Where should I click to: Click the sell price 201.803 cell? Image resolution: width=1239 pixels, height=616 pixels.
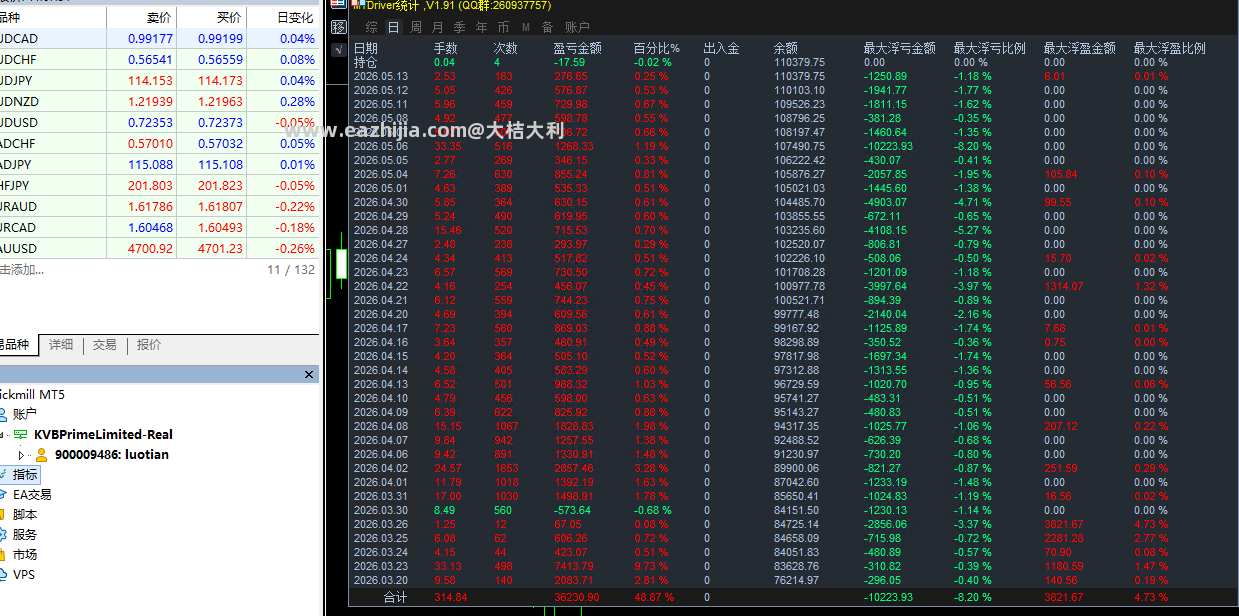[x=150, y=186]
